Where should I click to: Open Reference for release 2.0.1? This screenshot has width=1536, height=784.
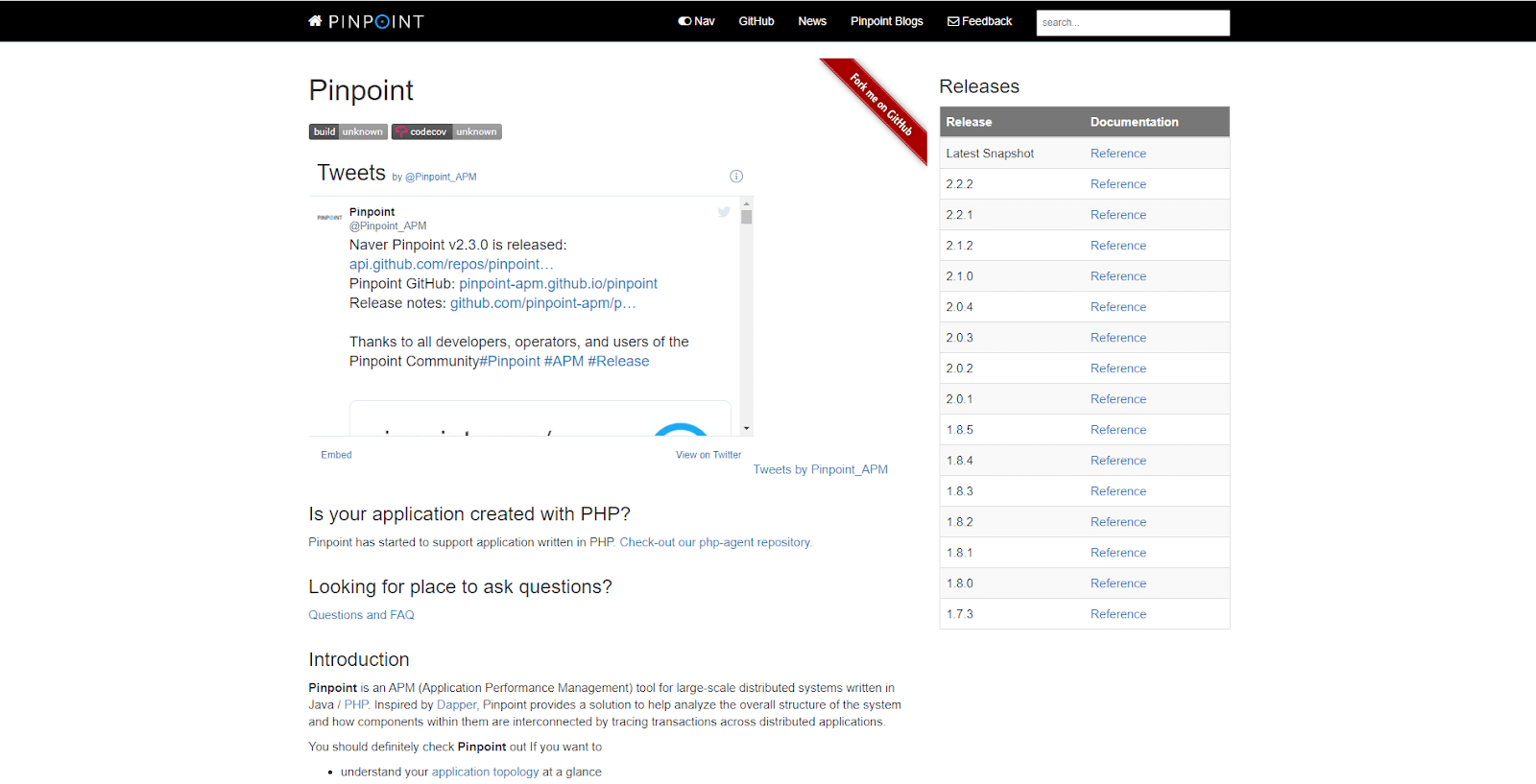pyautogui.click(x=1118, y=399)
